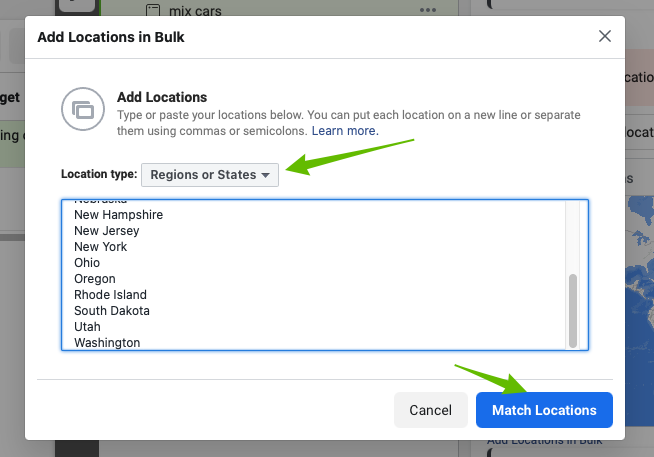Click the arrow on Regions or States

(266, 175)
